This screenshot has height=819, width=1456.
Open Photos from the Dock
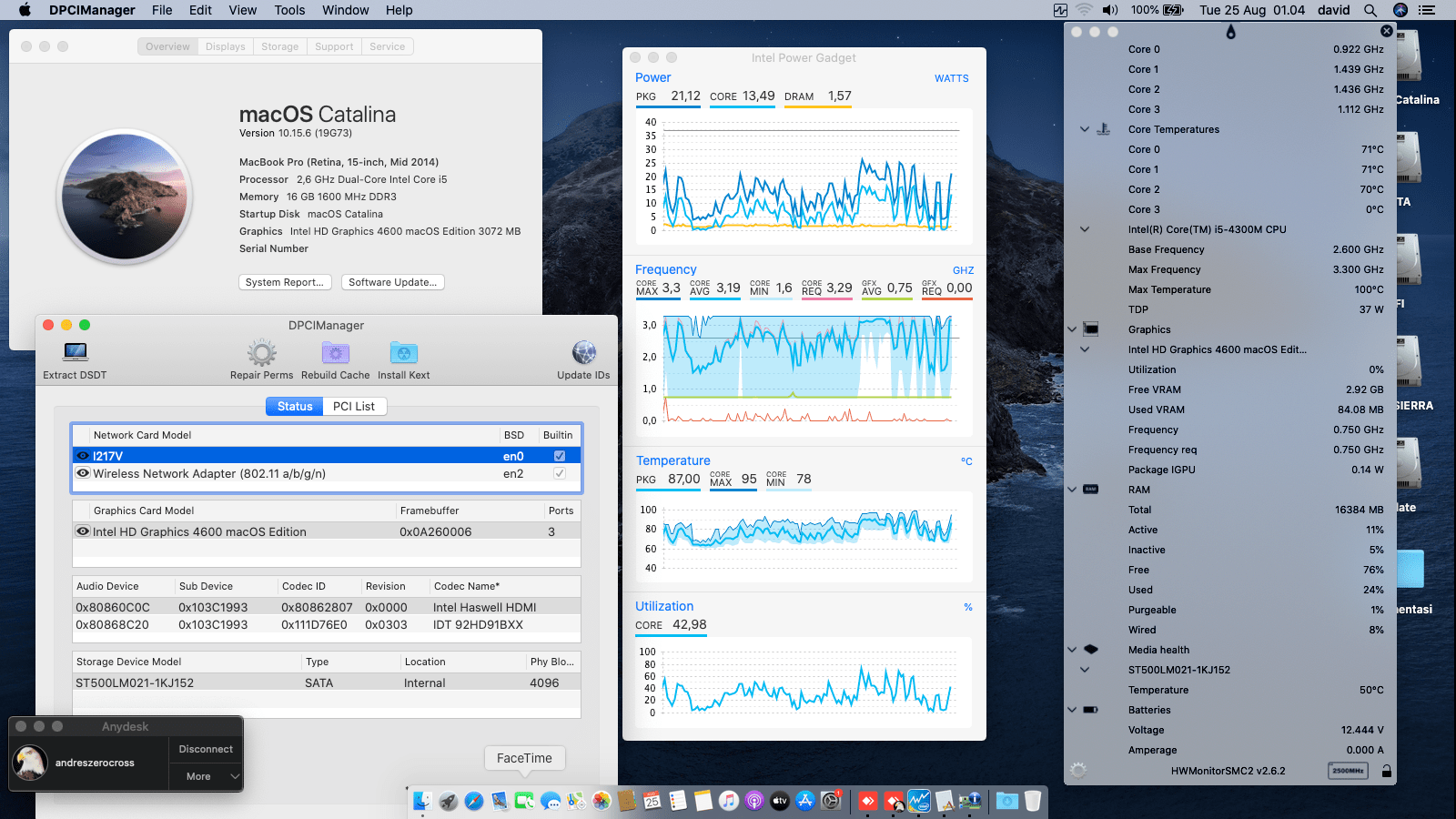click(601, 801)
